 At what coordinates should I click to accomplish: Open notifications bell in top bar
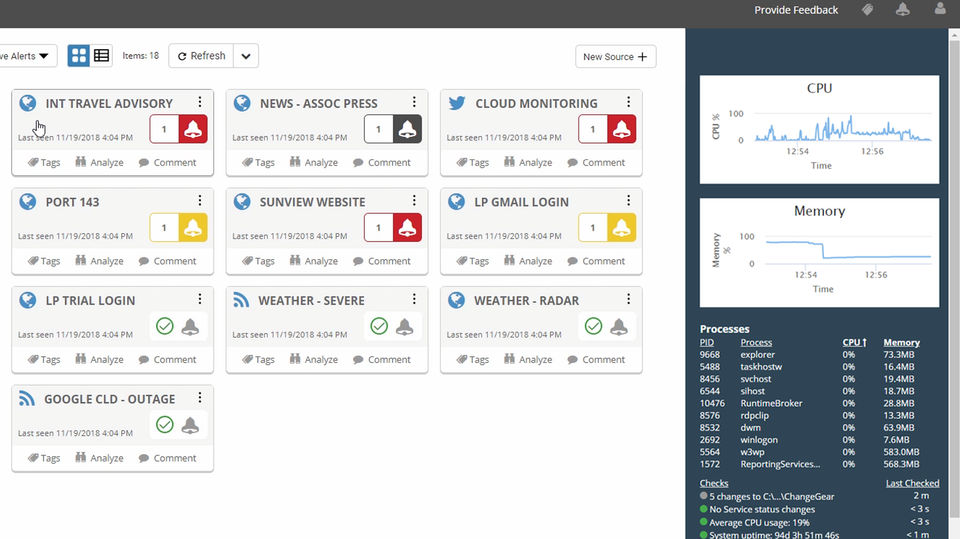(902, 9)
